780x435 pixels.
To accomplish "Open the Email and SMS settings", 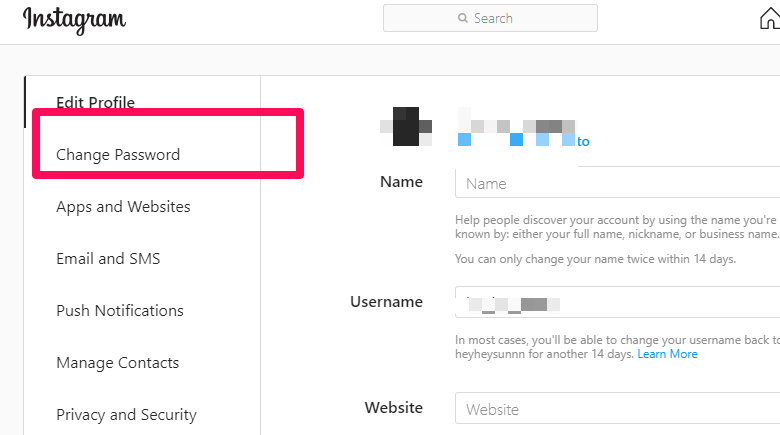I will 108,259.
